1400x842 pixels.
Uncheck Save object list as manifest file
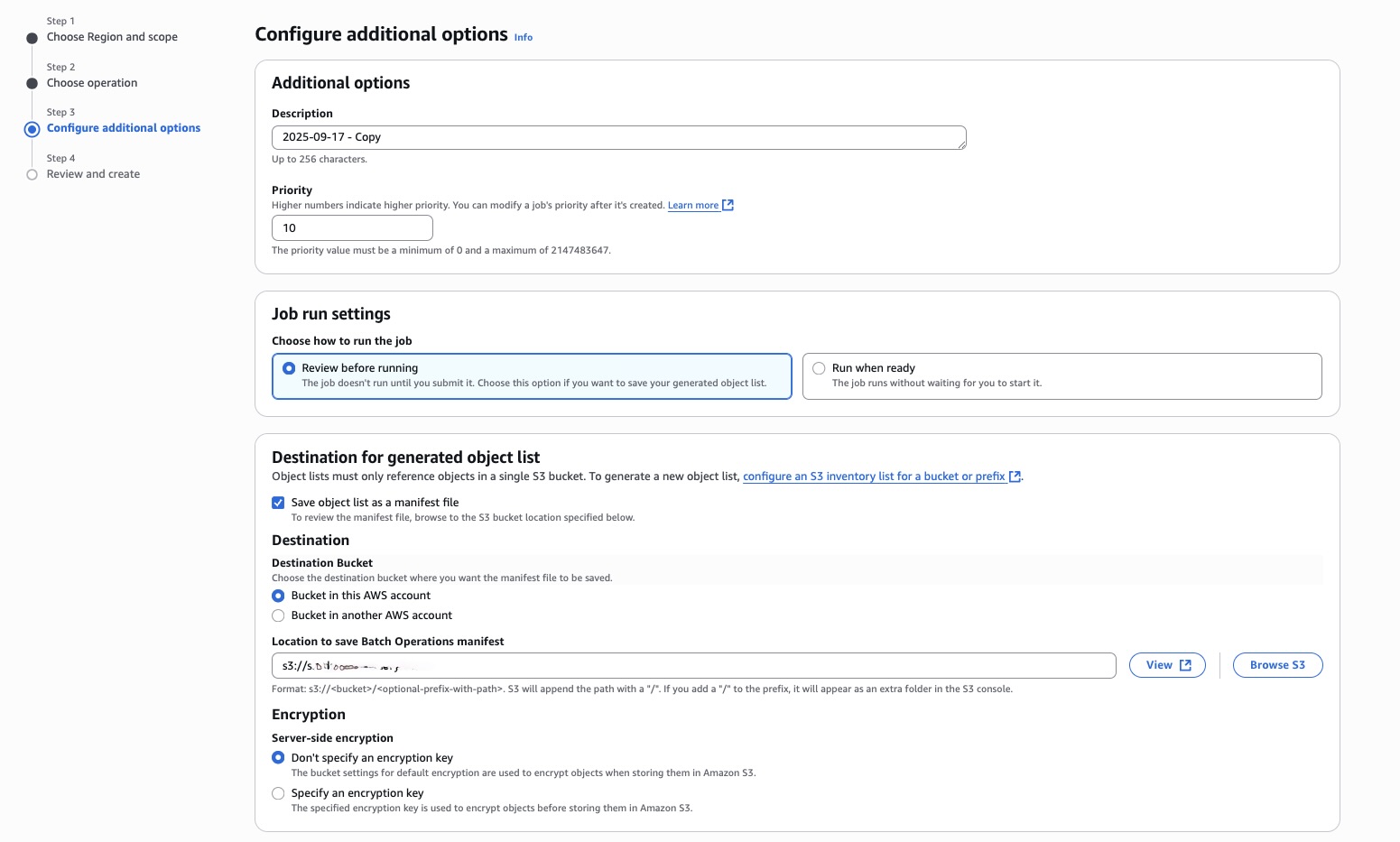pos(278,503)
